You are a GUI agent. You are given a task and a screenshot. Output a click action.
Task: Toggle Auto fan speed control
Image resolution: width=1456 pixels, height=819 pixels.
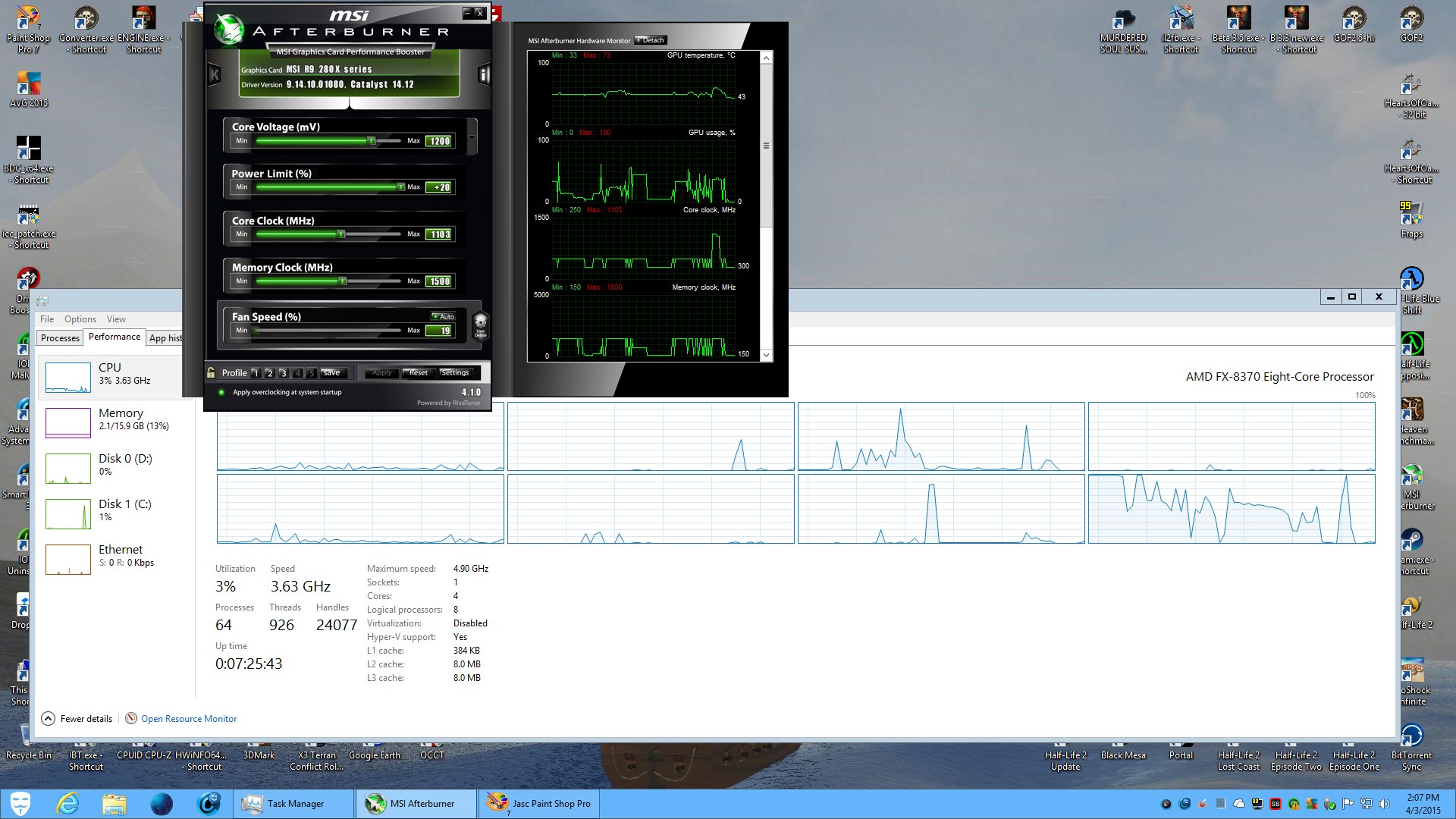tap(444, 316)
